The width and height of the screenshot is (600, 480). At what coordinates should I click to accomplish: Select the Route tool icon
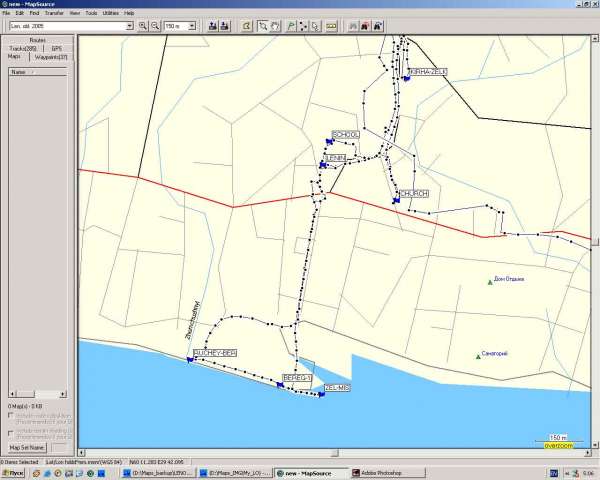[x=302, y=25]
